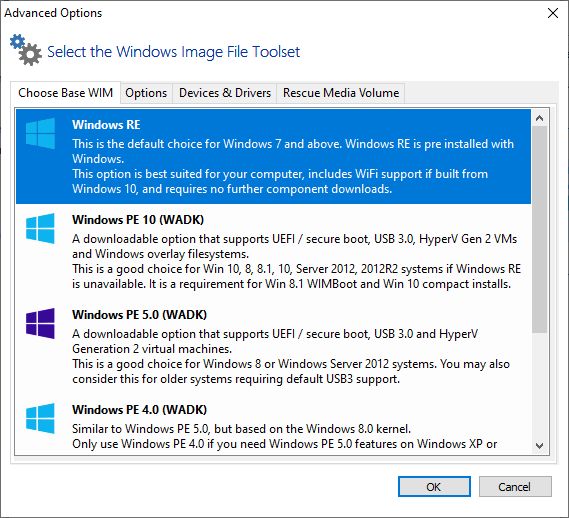Click the list scrollbar down arrow
The image size is (569, 518).
tap(540, 445)
